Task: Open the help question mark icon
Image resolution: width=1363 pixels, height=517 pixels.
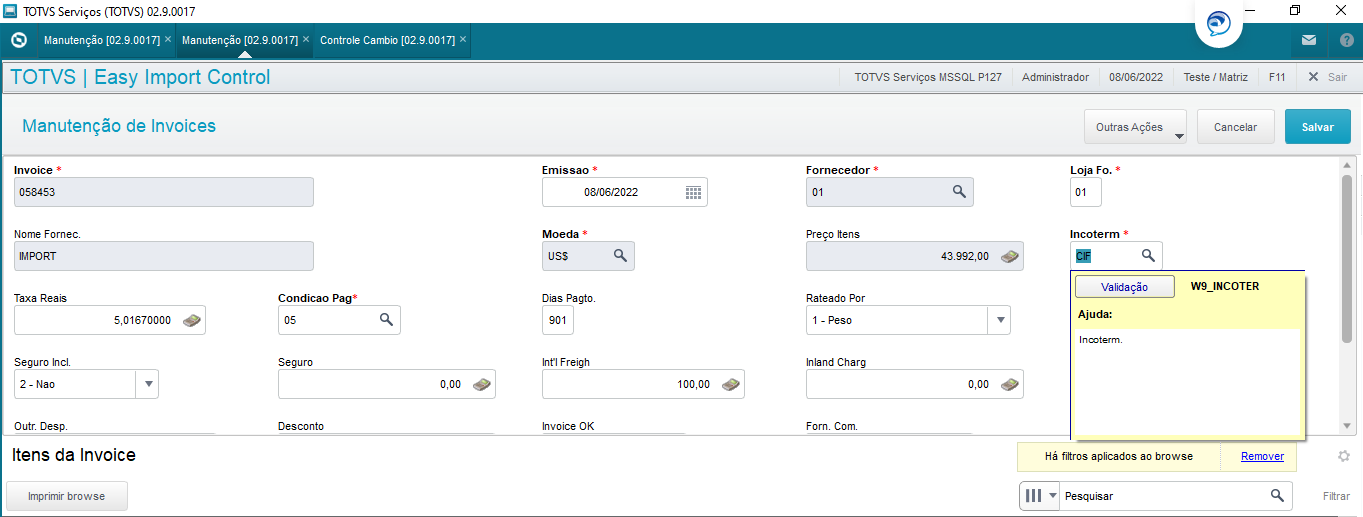Action: (x=1346, y=40)
